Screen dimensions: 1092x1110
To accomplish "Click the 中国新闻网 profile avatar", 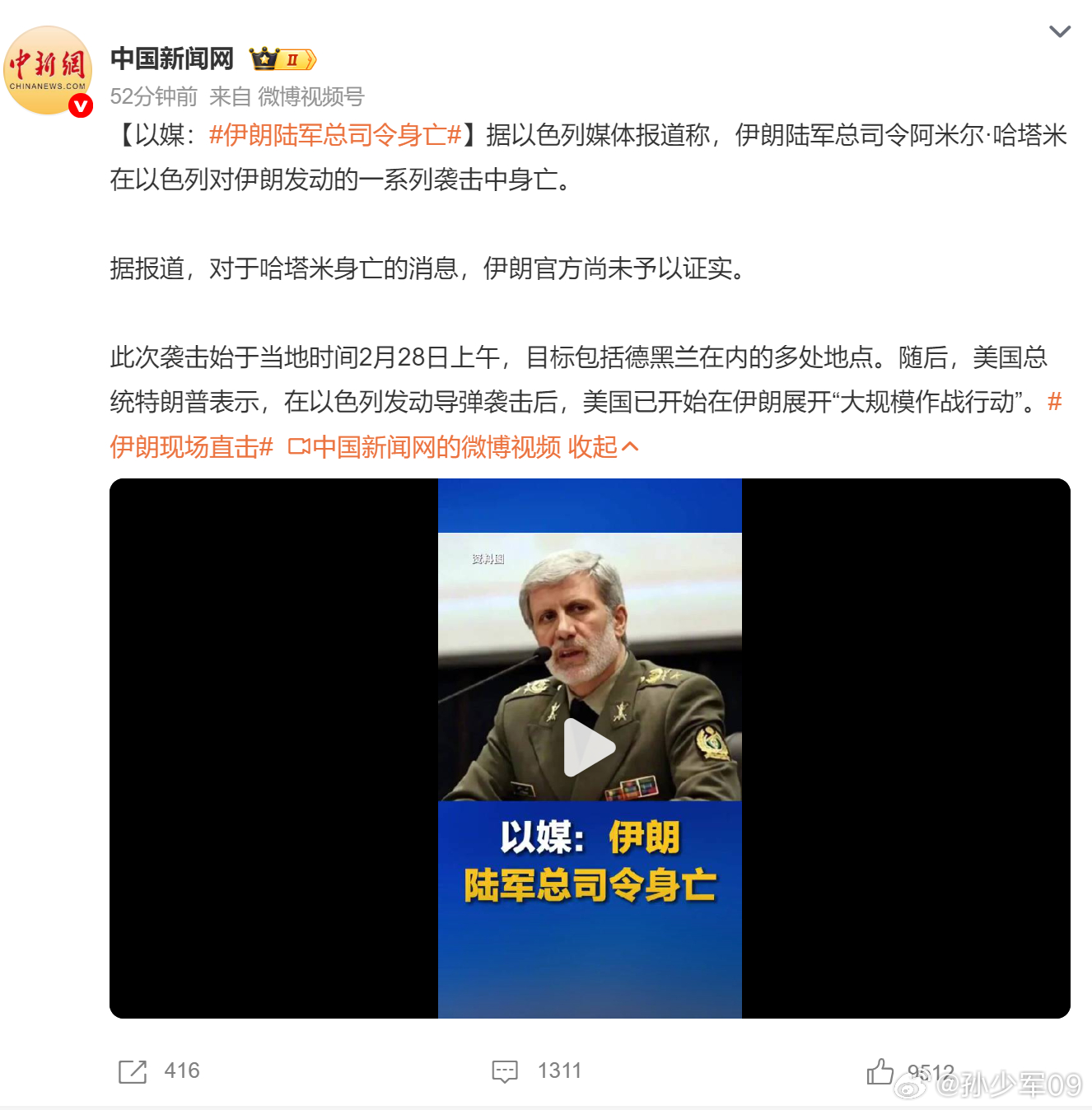I will coord(48,70).
